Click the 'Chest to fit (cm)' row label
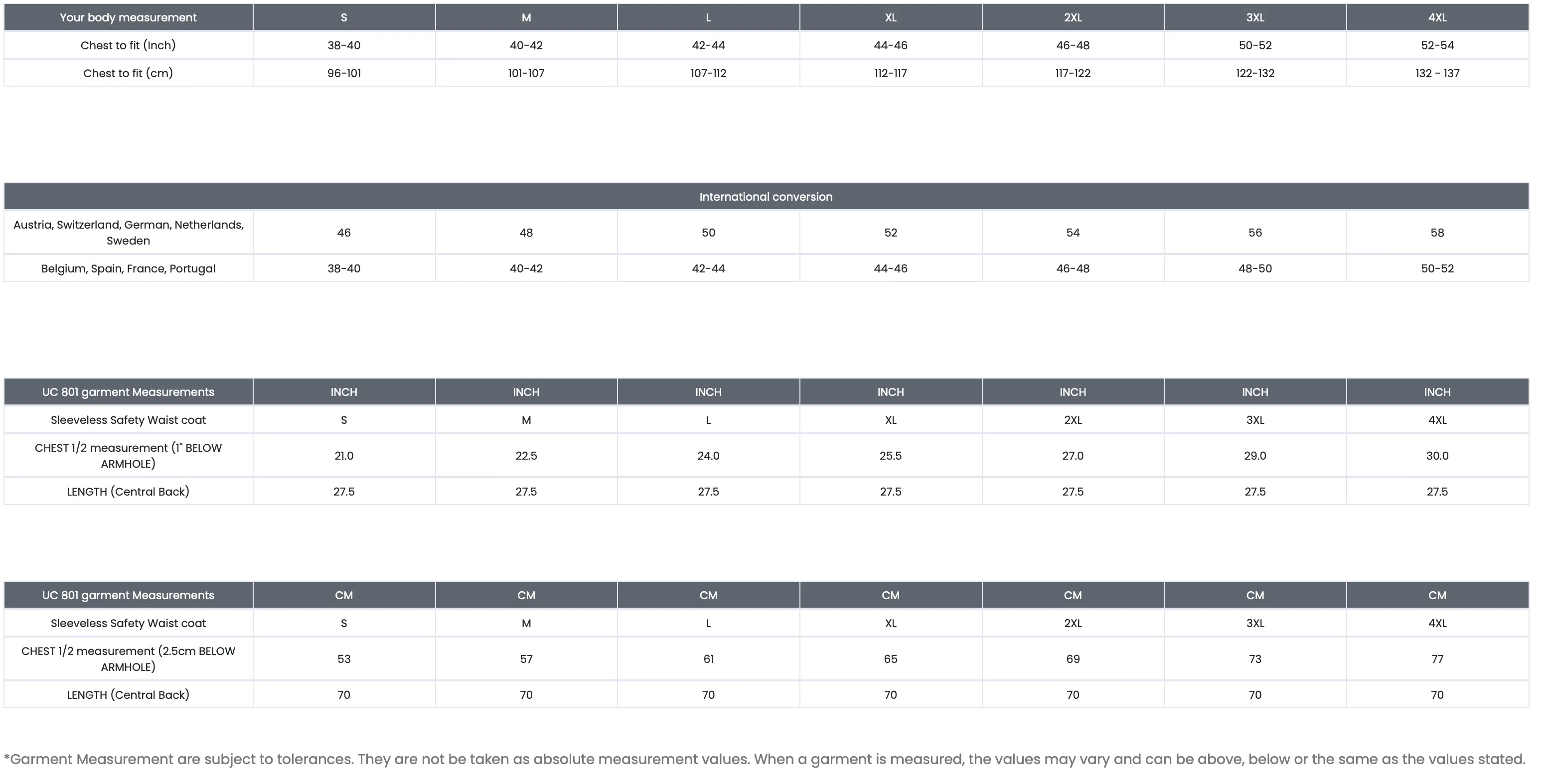1552x784 pixels. coord(128,73)
